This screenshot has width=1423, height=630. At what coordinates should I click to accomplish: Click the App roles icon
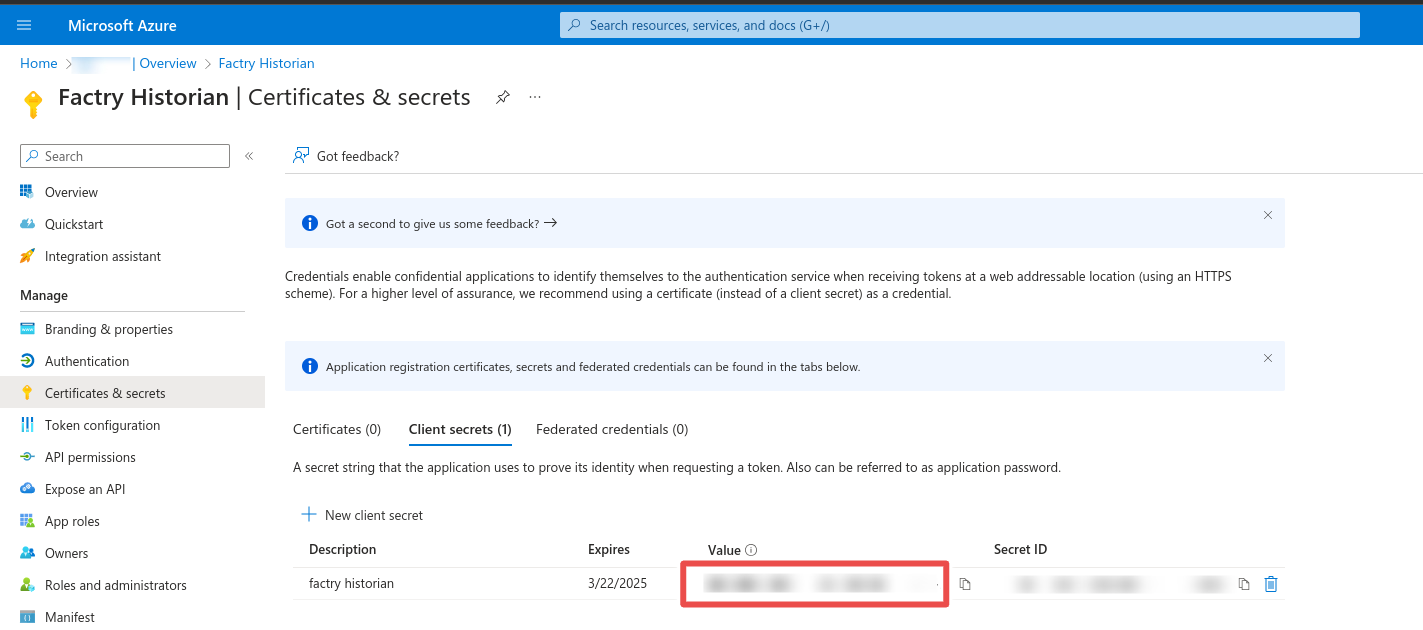[27, 521]
